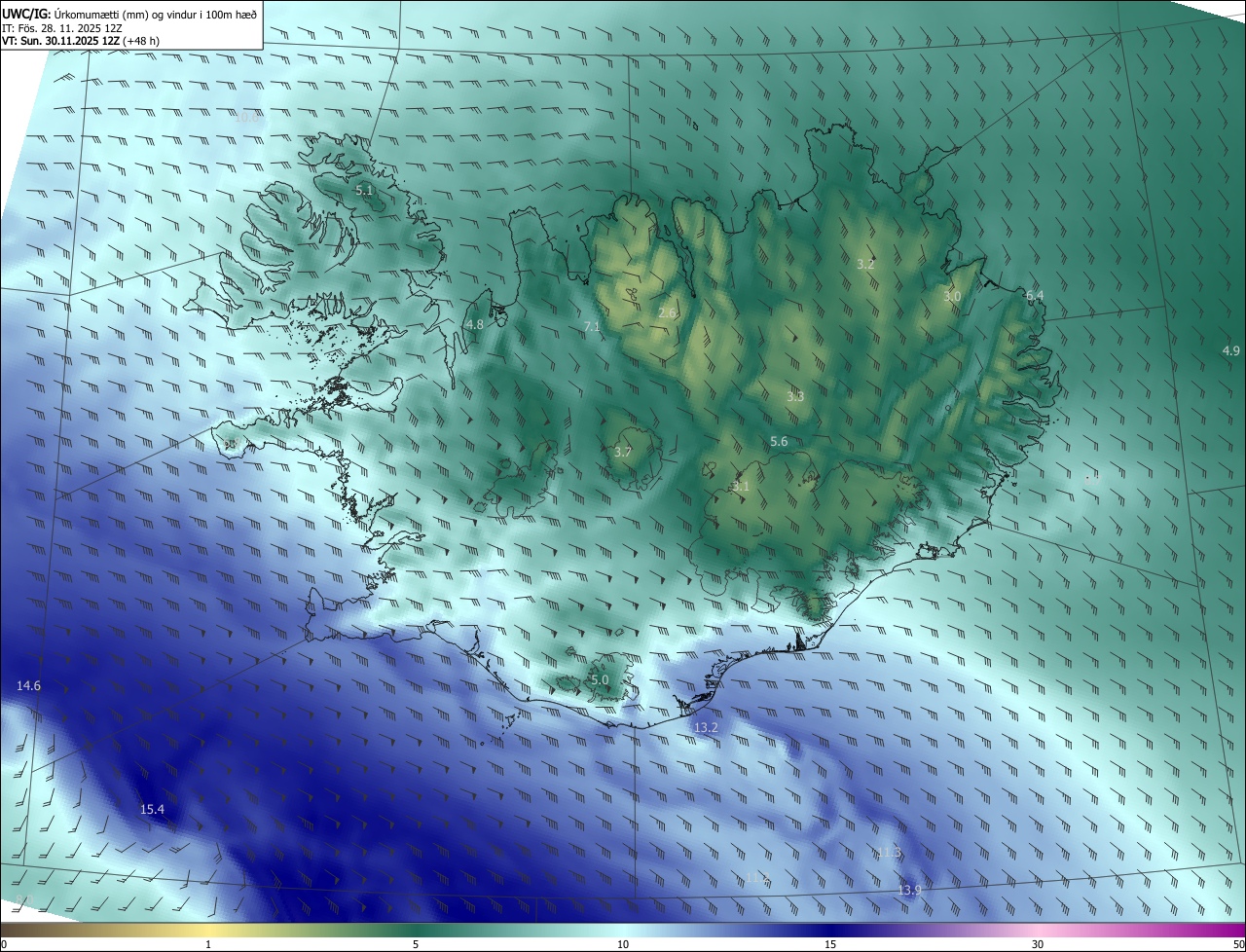Click the 13.9 value near the bottom edge
1246x952 pixels.
910,890
